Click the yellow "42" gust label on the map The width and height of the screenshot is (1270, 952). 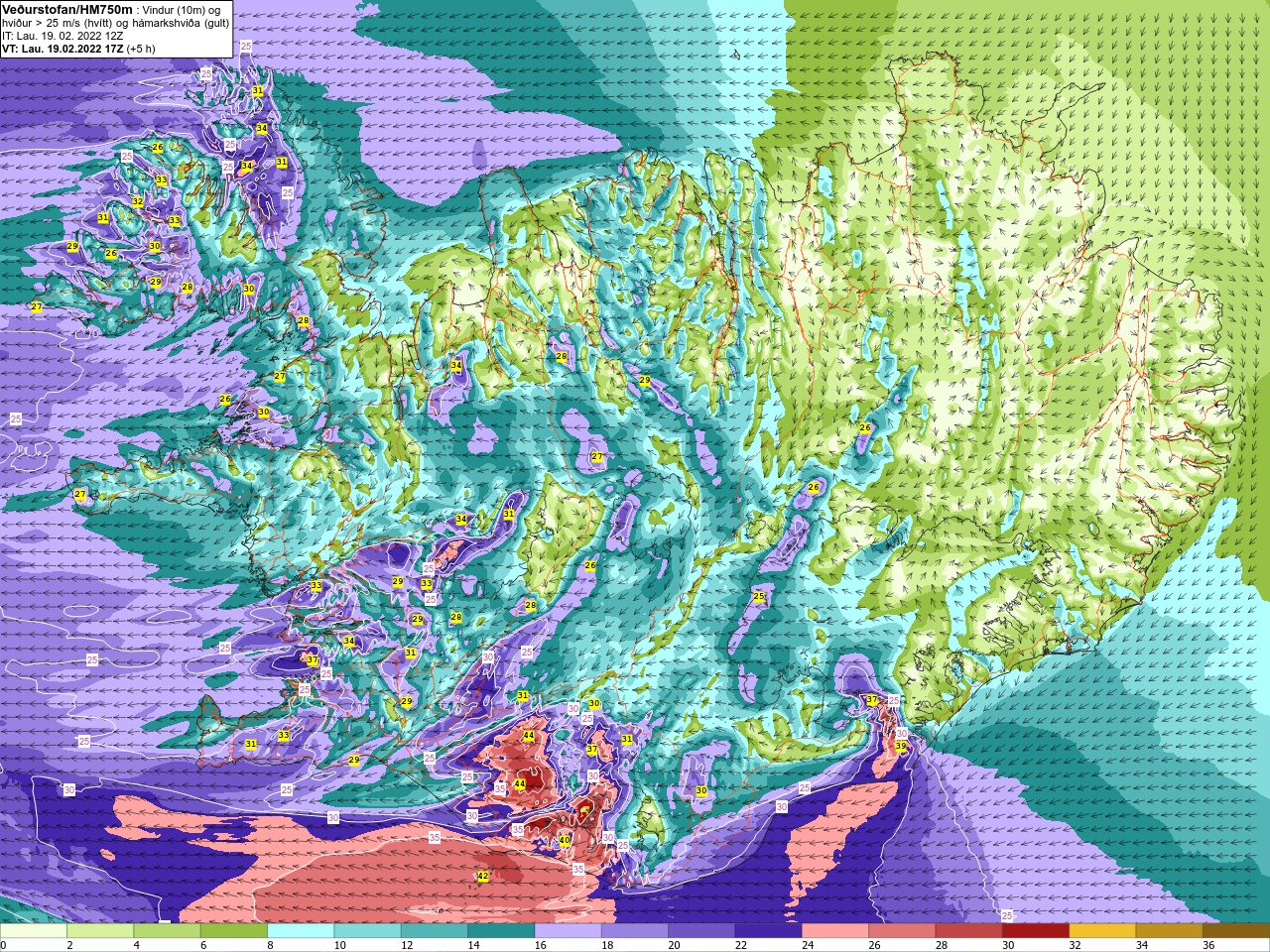(x=483, y=877)
